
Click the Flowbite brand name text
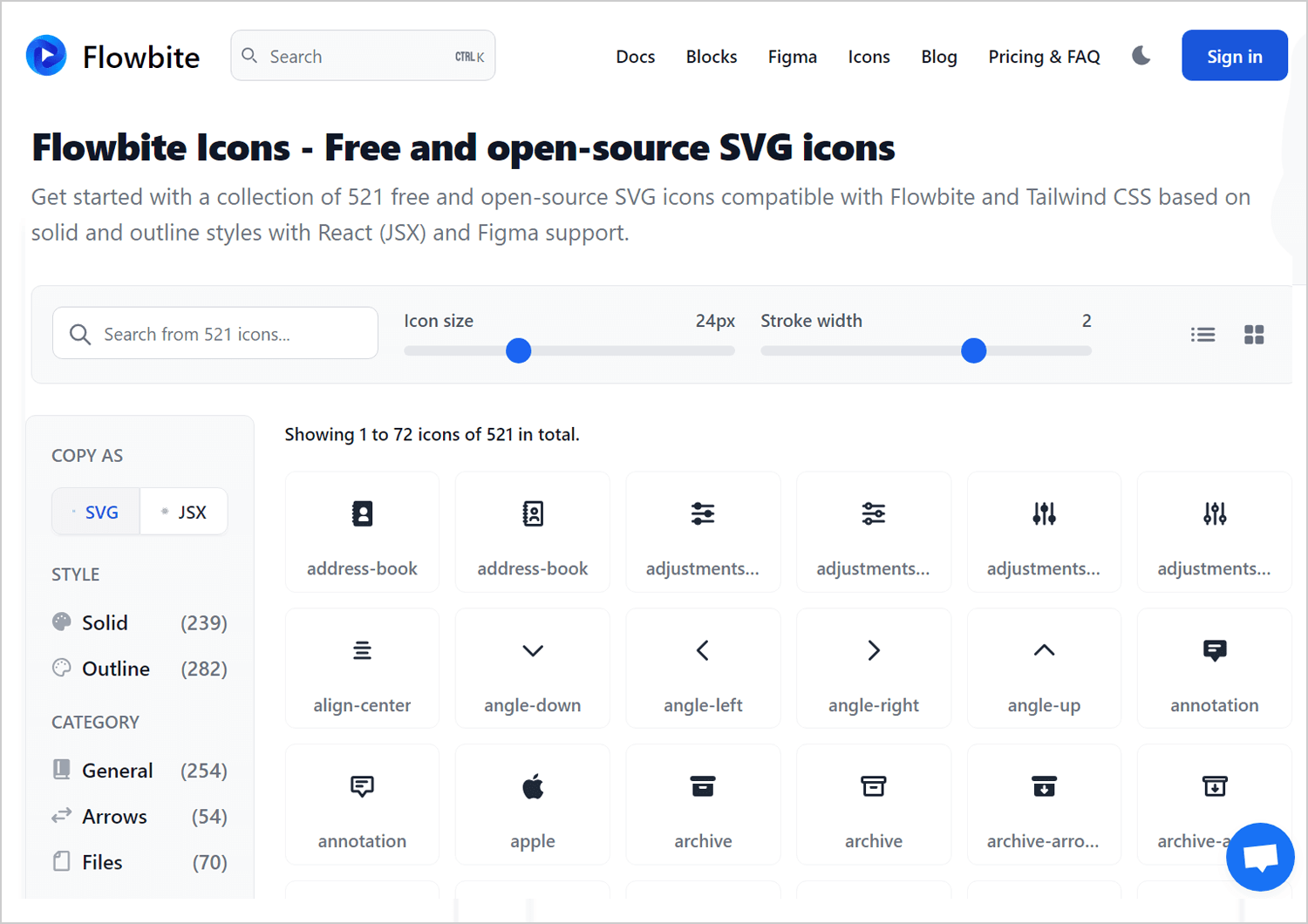pos(141,57)
